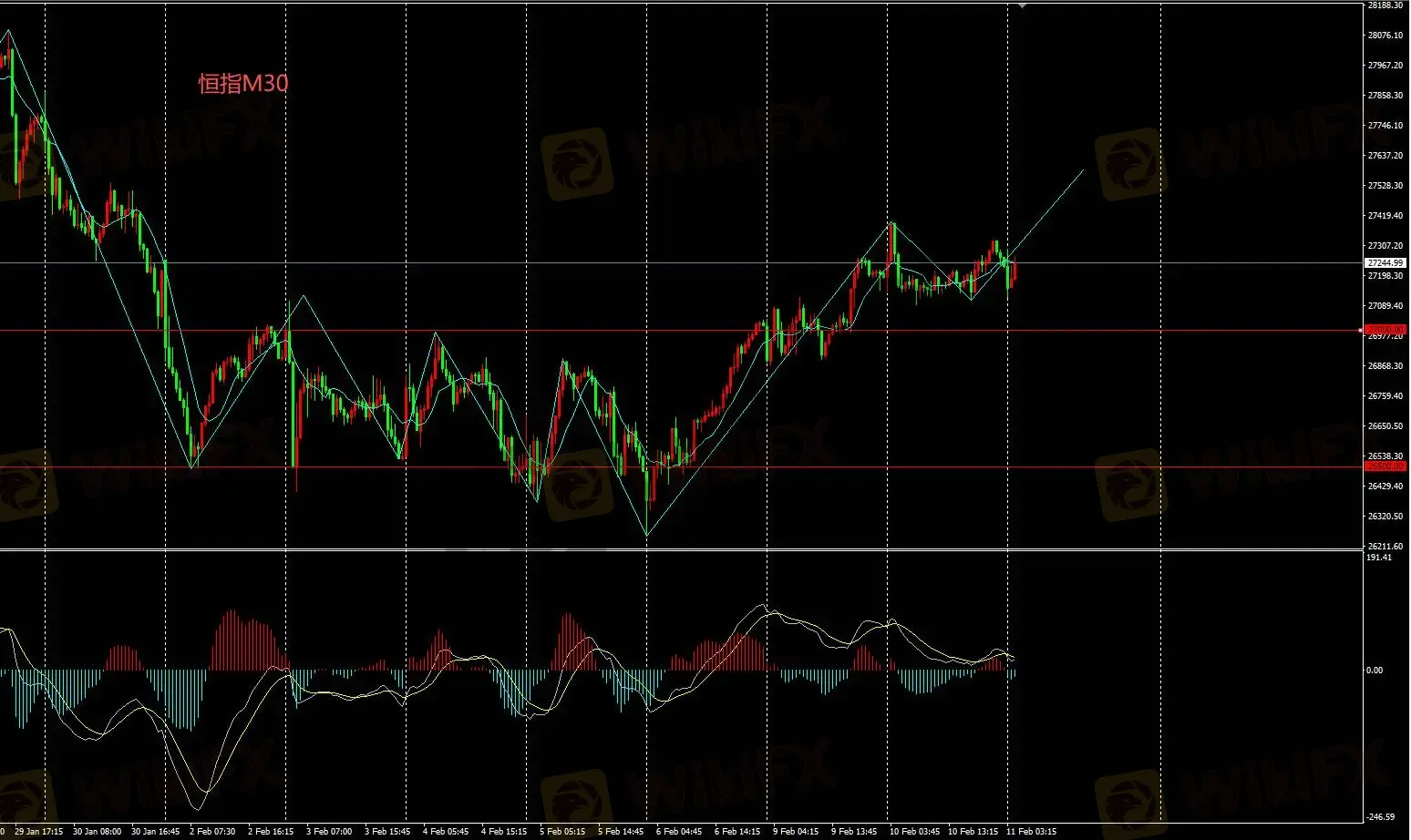Screen dimensions: 1411x840
Task: Click time axis label 9 Feb 04:15
Action: pyautogui.click(x=796, y=832)
